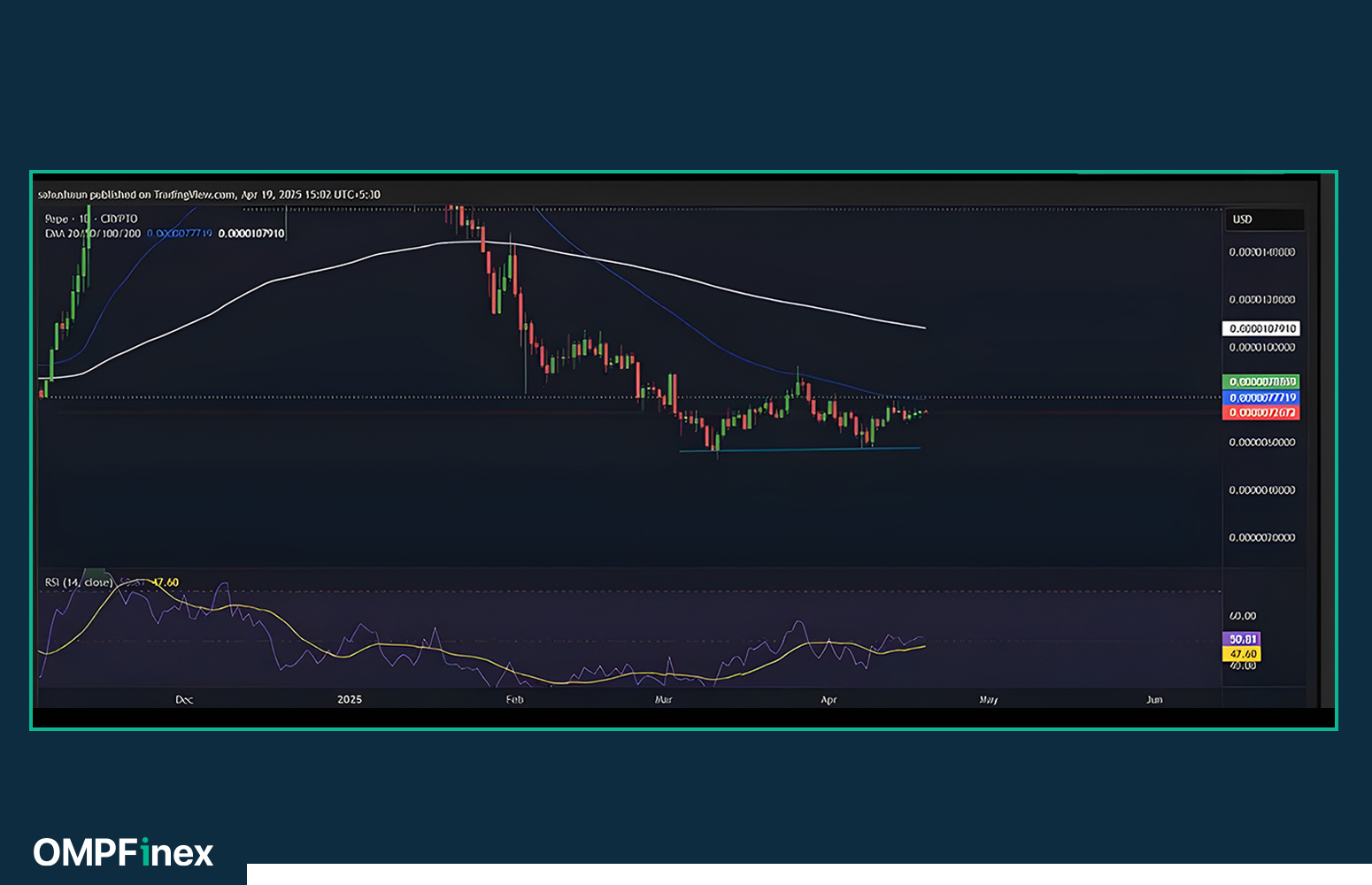Viewport: 1372px width, 885px height.
Task: Click the teal horizontal support line
Action: pos(797,450)
